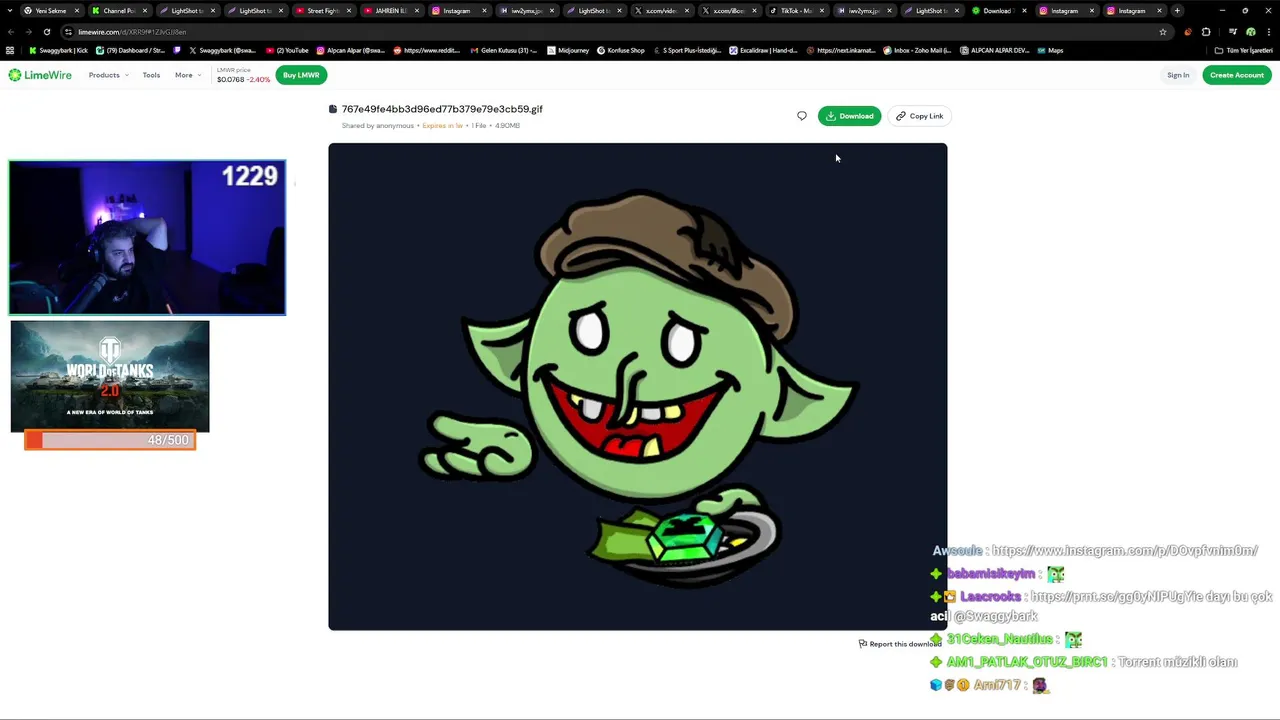Viewport: 1280px width, 720px height.
Task: Click the LimeWire logo
Action: (x=40, y=75)
